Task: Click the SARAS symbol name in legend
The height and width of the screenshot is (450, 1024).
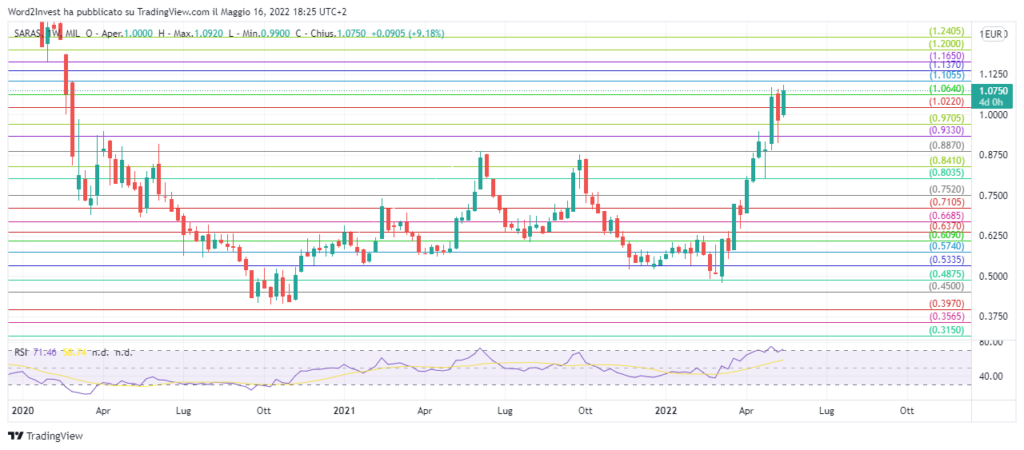Action: pos(30,34)
